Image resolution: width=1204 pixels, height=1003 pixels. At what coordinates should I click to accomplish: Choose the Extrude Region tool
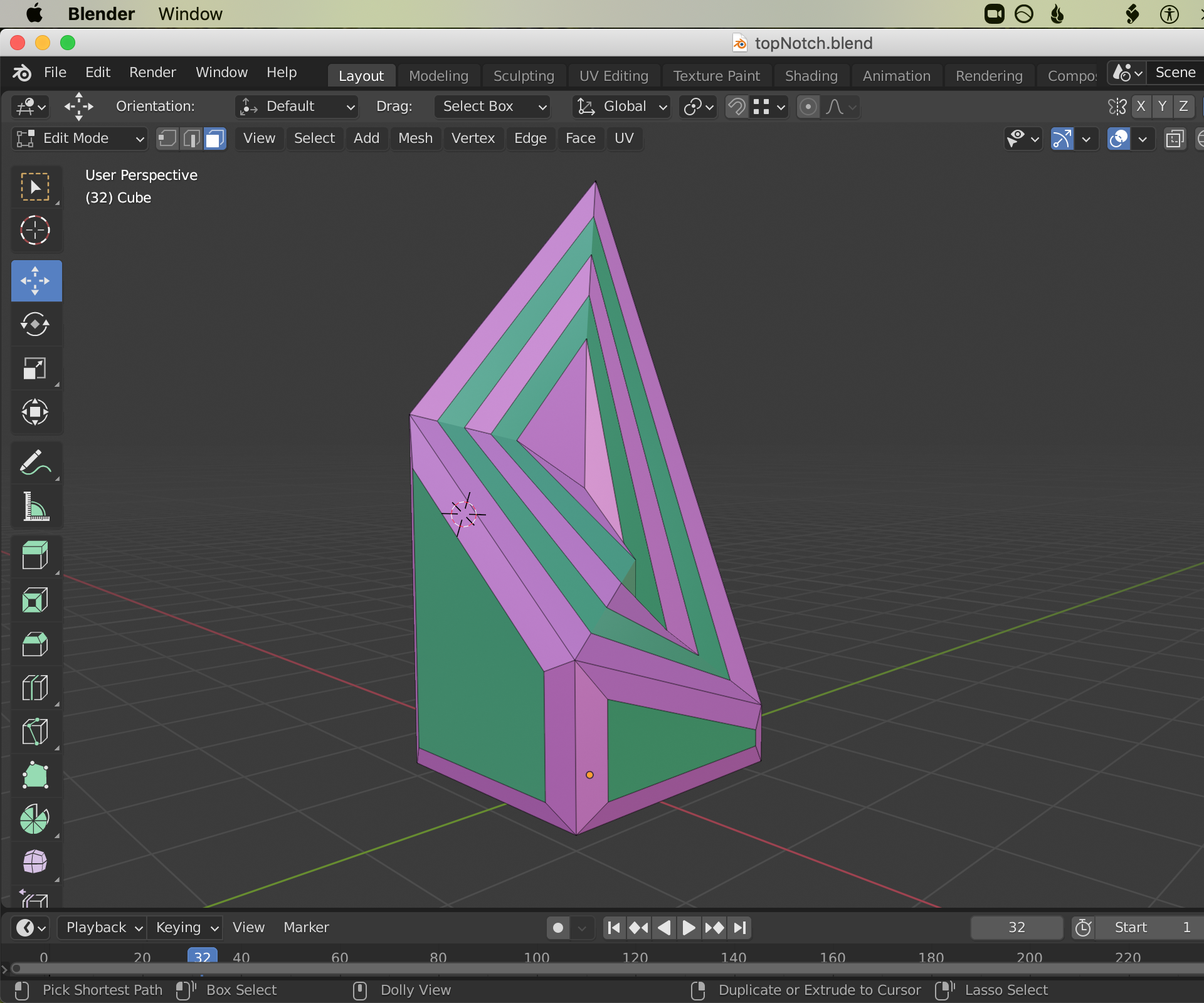(x=35, y=555)
